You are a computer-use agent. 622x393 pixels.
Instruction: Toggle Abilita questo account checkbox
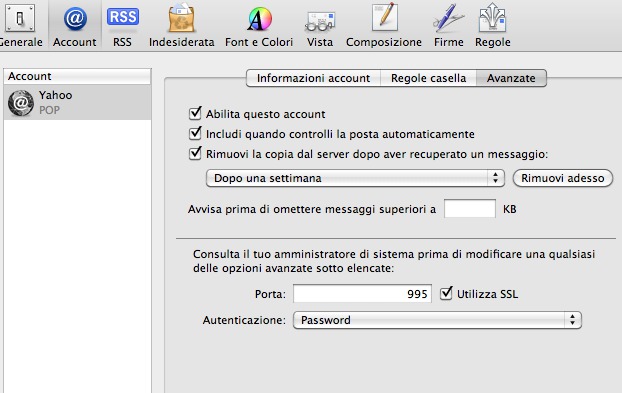(195, 113)
